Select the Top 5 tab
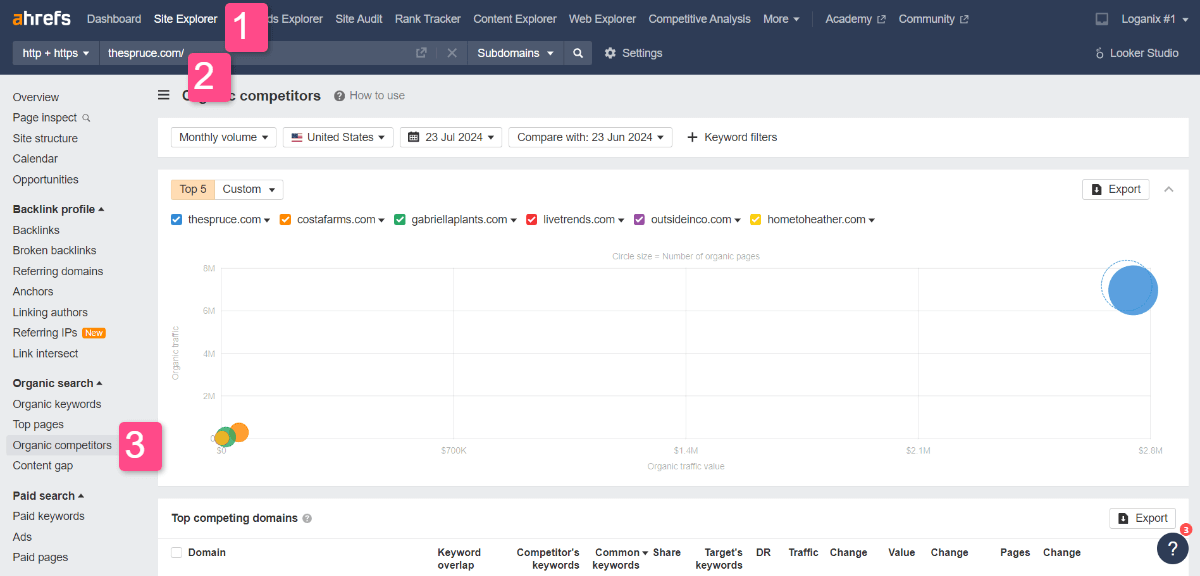 pos(193,189)
